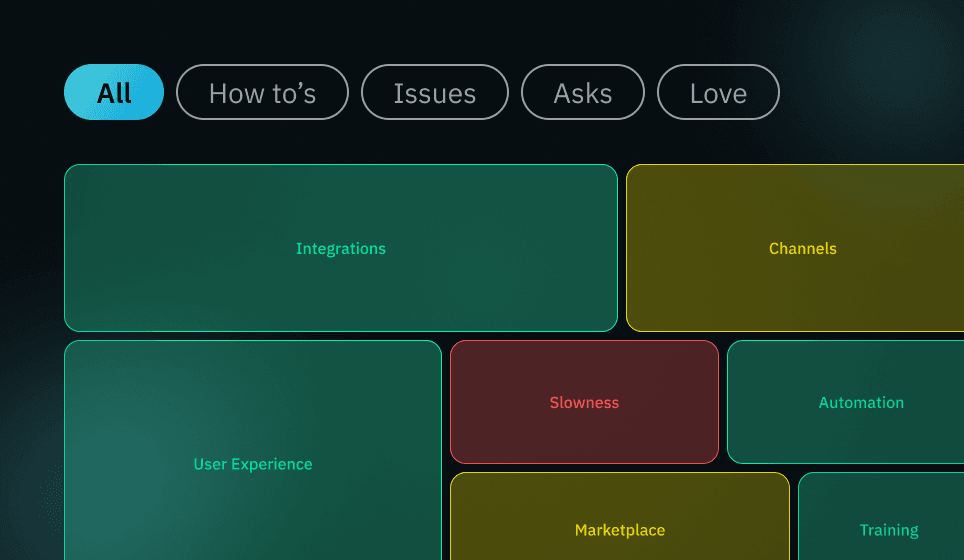Click the 'User Experience' text label
The height and width of the screenshot is (560, 964).
(252, 464)
